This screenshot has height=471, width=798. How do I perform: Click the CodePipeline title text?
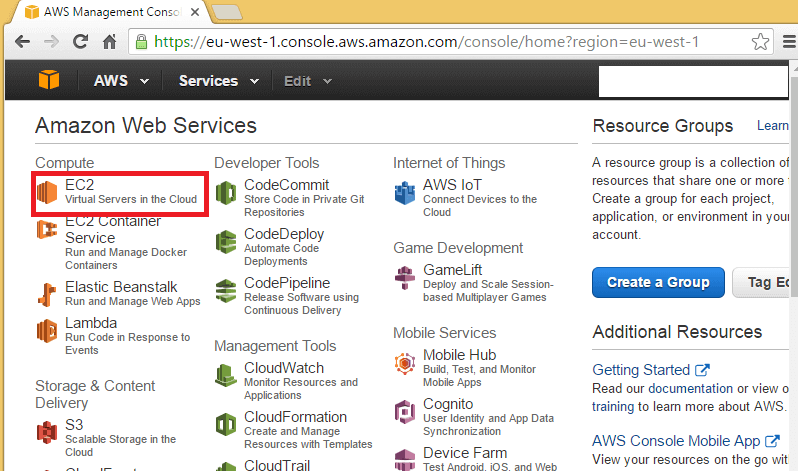pos(287,283)
